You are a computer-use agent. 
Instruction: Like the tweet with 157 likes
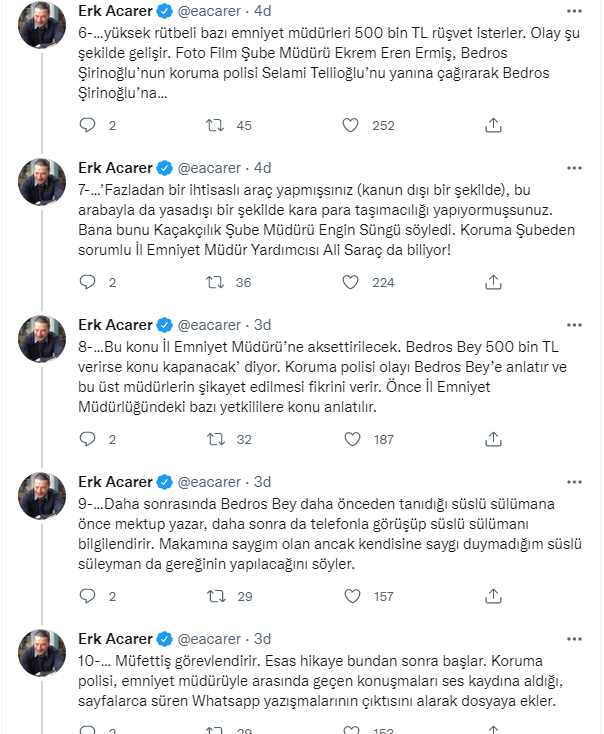(x=350, y=596)
